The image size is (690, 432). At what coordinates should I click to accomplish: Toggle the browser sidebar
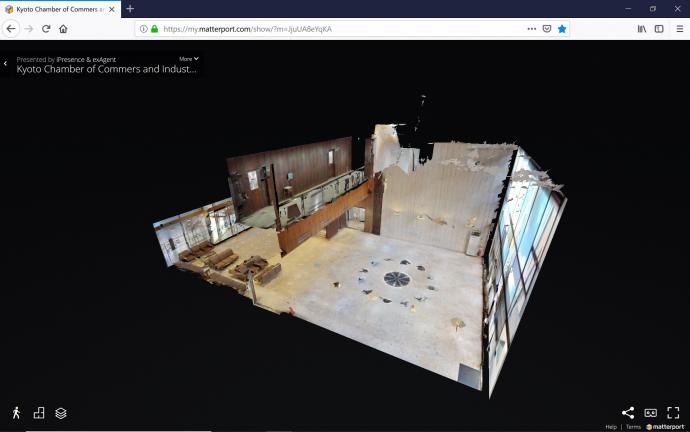[659, 29]
